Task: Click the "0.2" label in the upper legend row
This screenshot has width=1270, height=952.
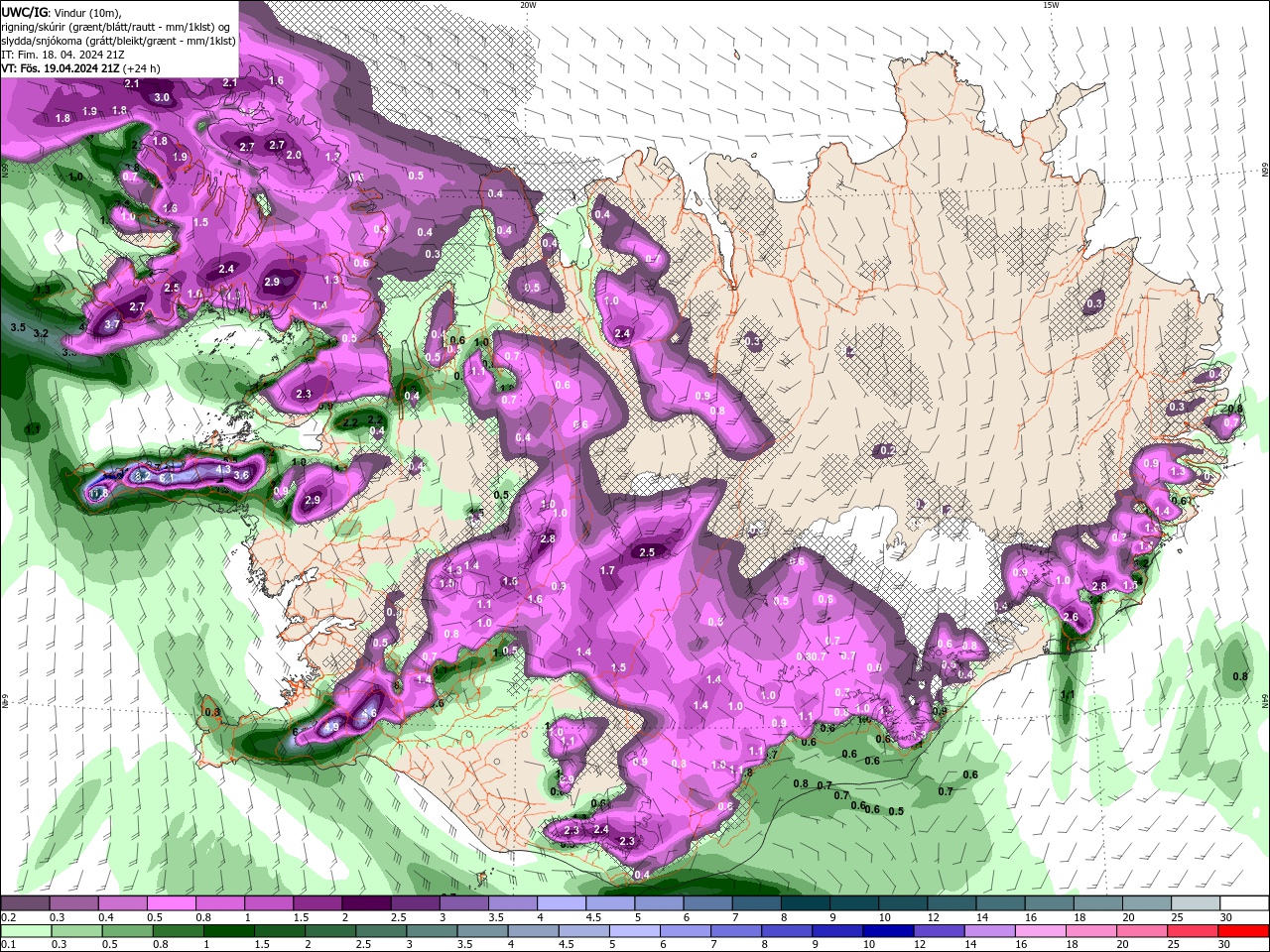Action: 9,917
